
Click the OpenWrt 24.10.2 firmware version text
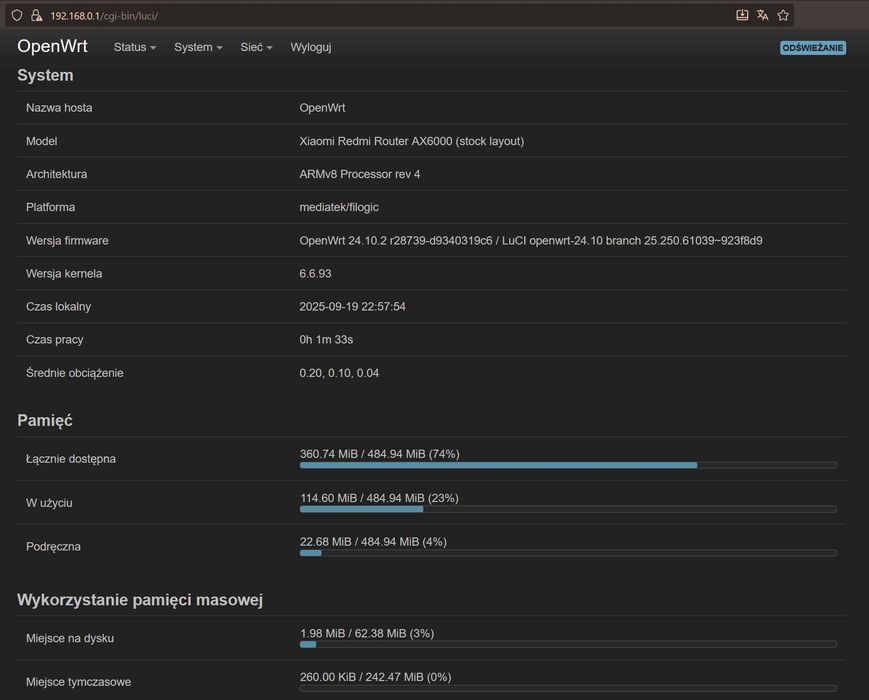[531, 241]
